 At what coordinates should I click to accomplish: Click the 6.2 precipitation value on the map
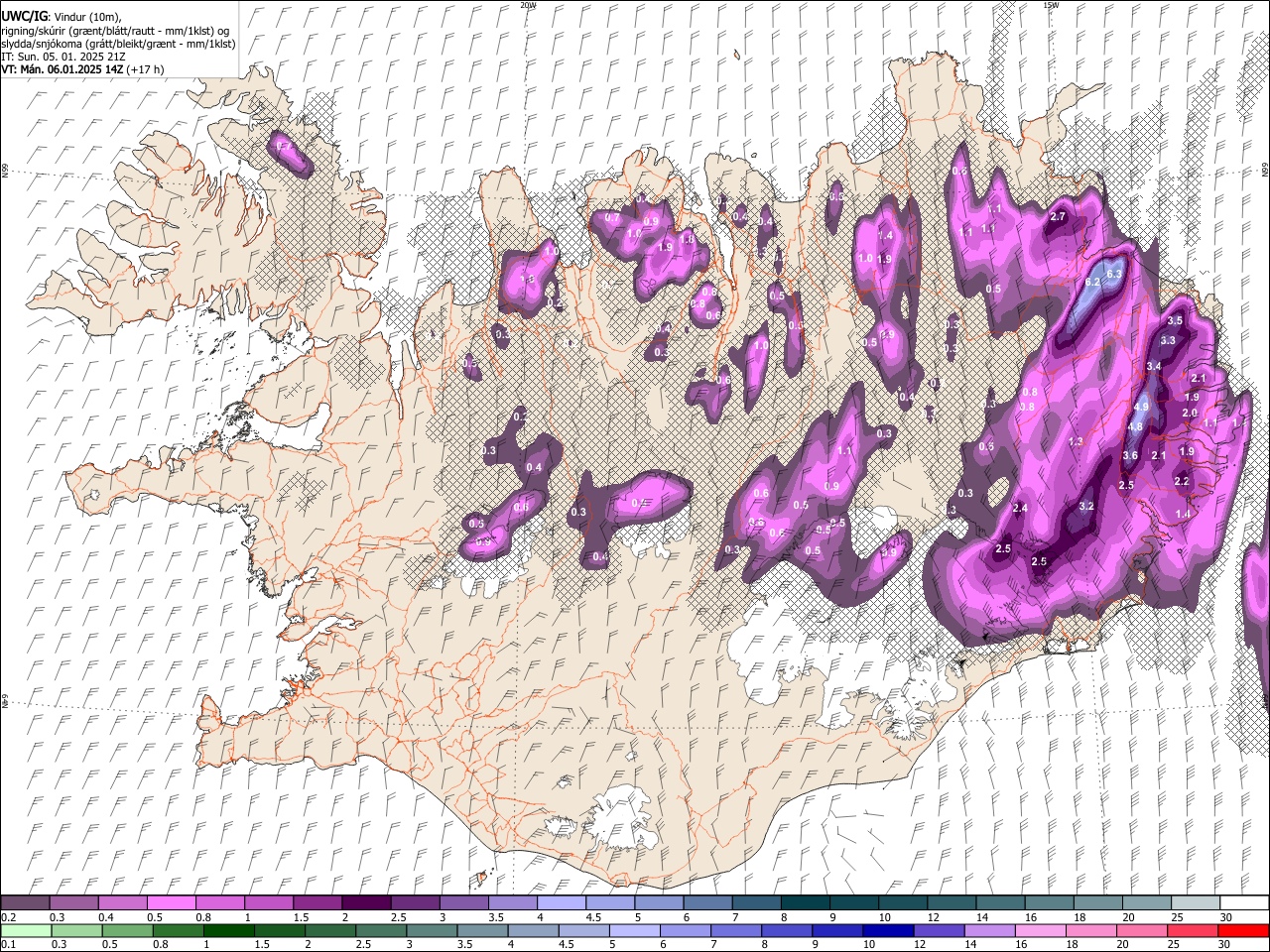[1092, 283]
